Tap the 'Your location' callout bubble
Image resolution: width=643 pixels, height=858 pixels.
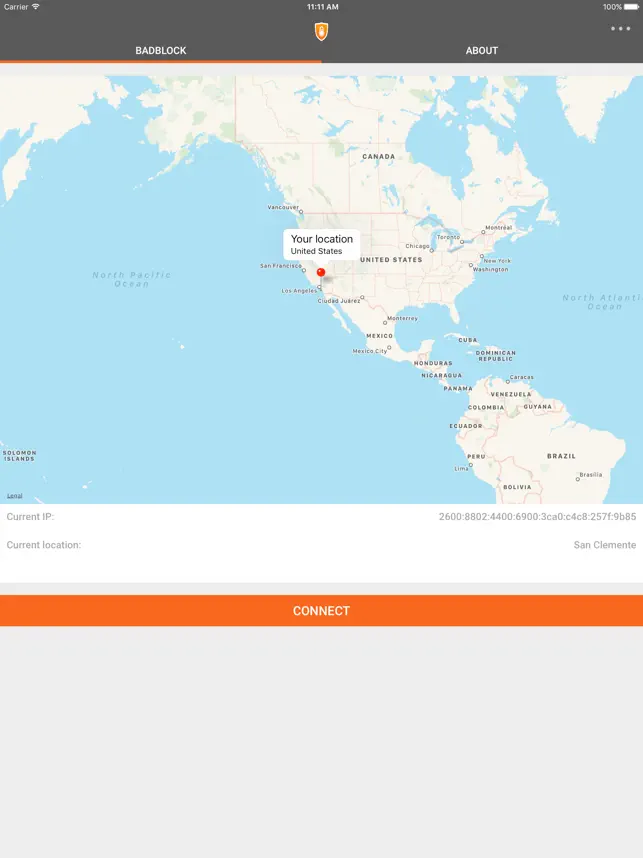point(322,245)
